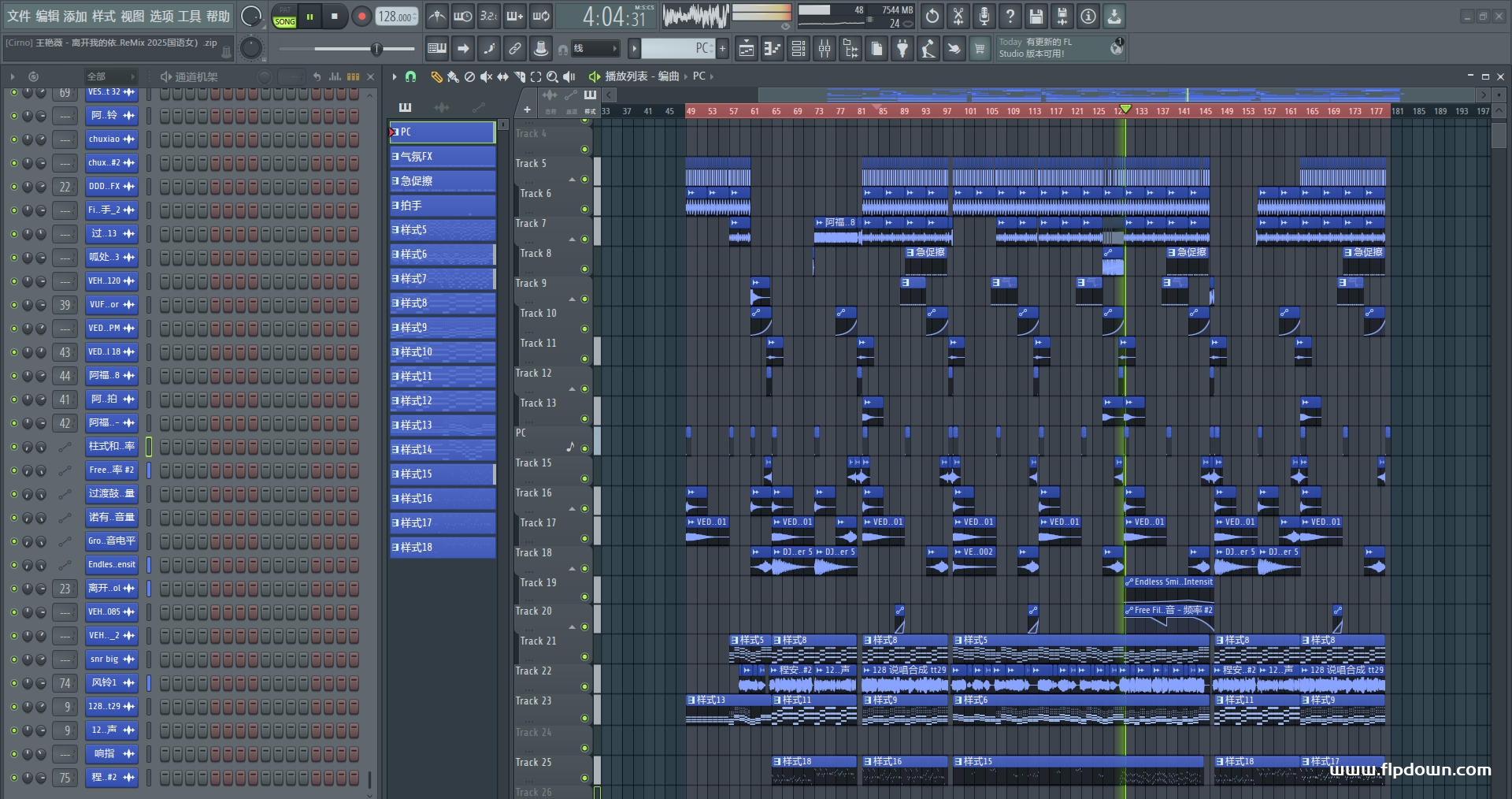The height and width of the screenshot is (799, 1512).
Task: Pause playback with the pause button
Action: [x=310, y=17]
